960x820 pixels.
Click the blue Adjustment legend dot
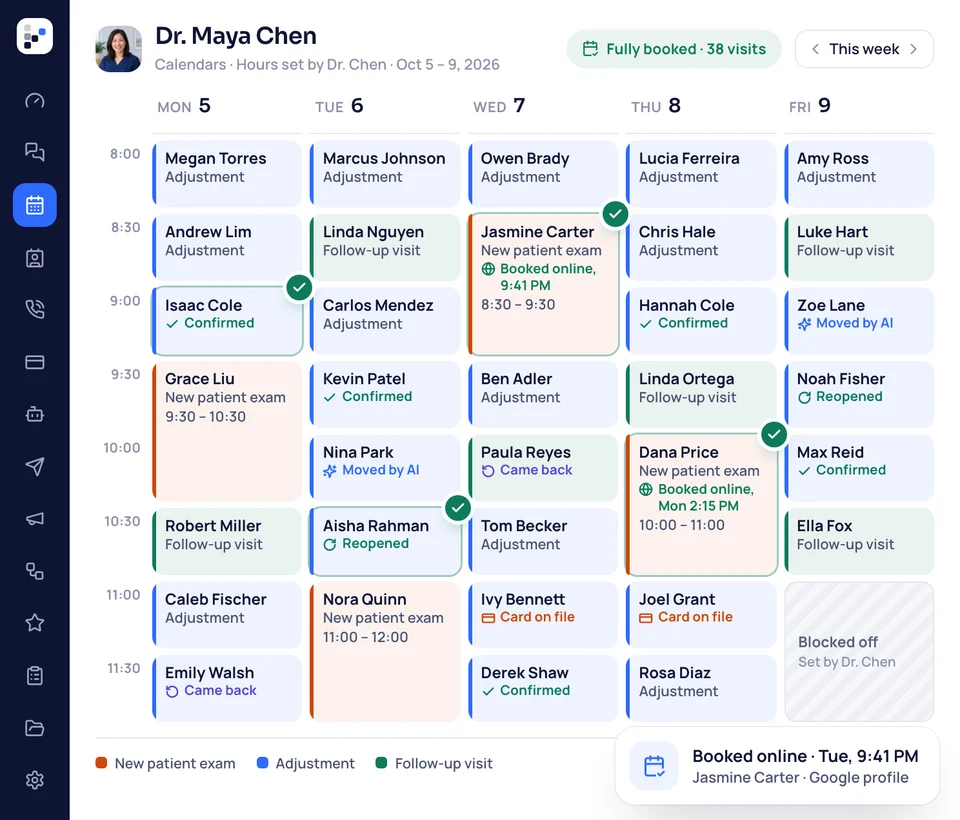pyautogui.click(x=262, y=763)
